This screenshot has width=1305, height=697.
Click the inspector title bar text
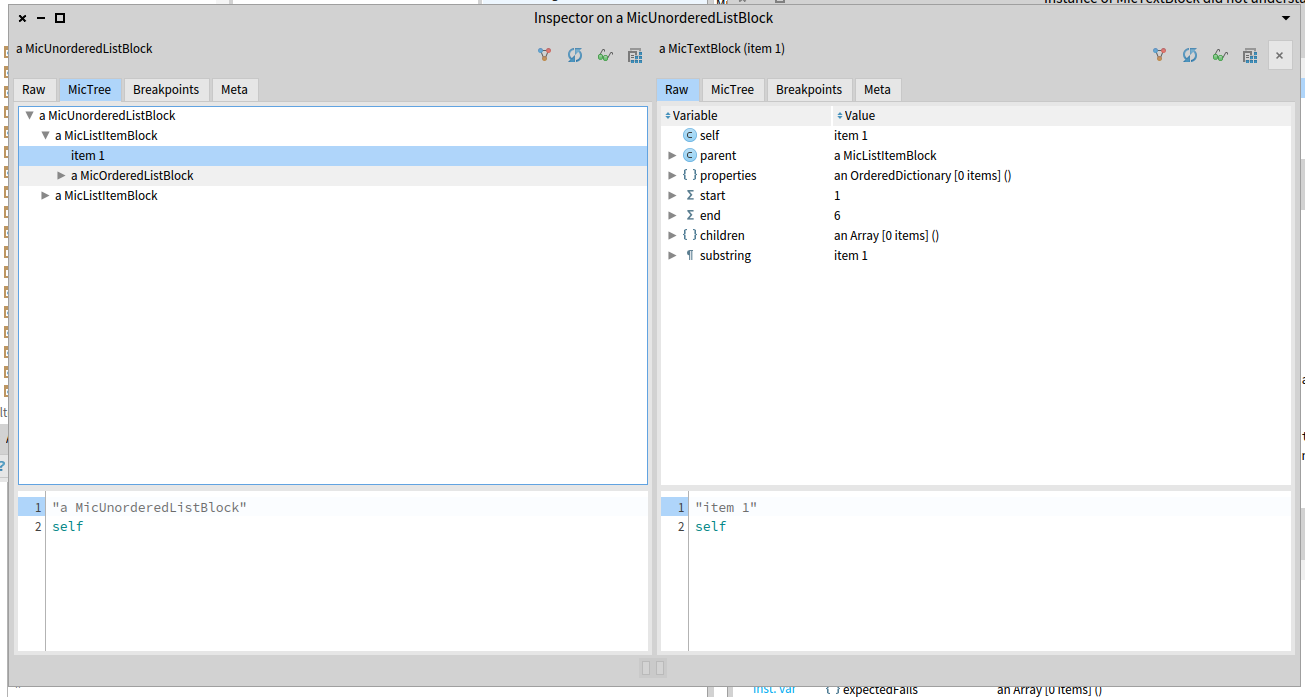653,18
